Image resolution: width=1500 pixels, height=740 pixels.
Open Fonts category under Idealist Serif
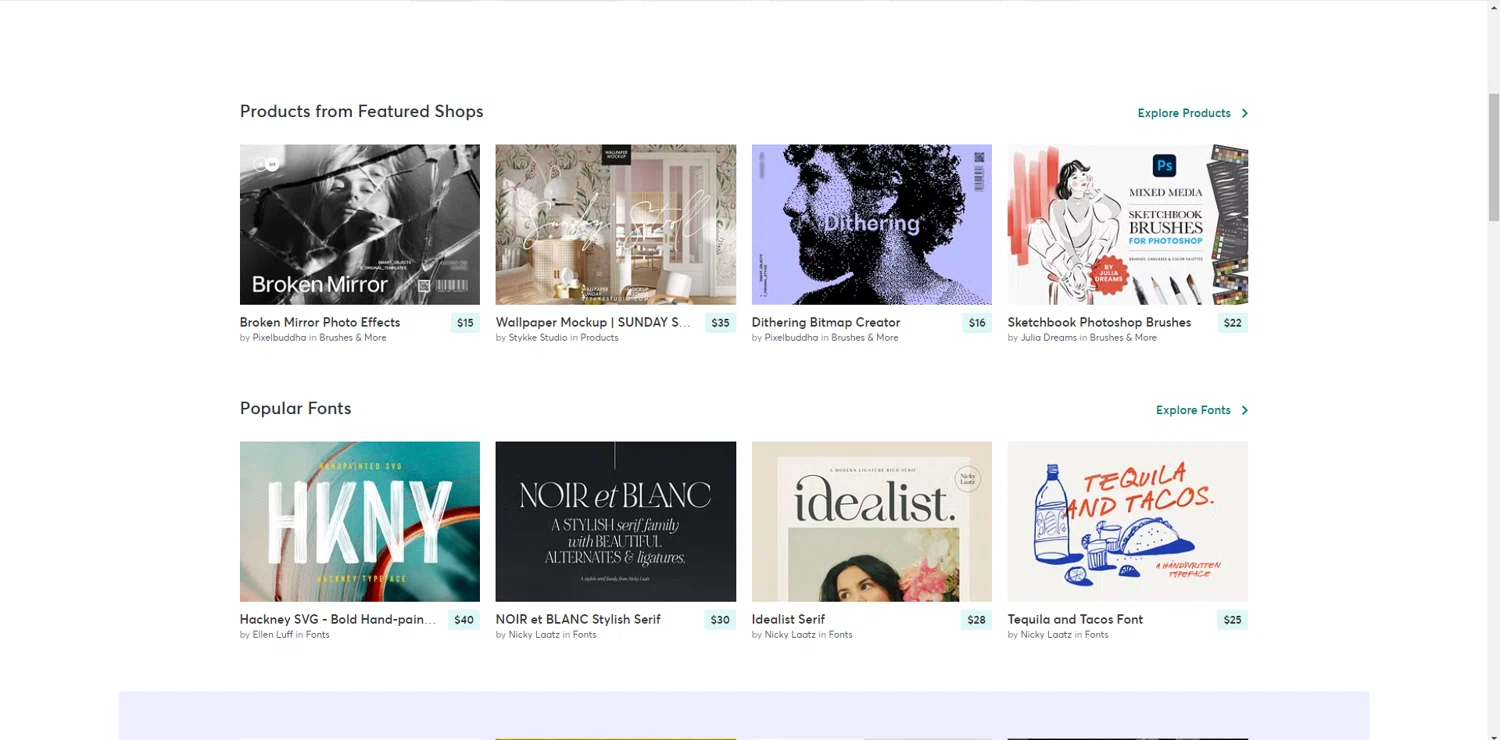click(840, 635)
